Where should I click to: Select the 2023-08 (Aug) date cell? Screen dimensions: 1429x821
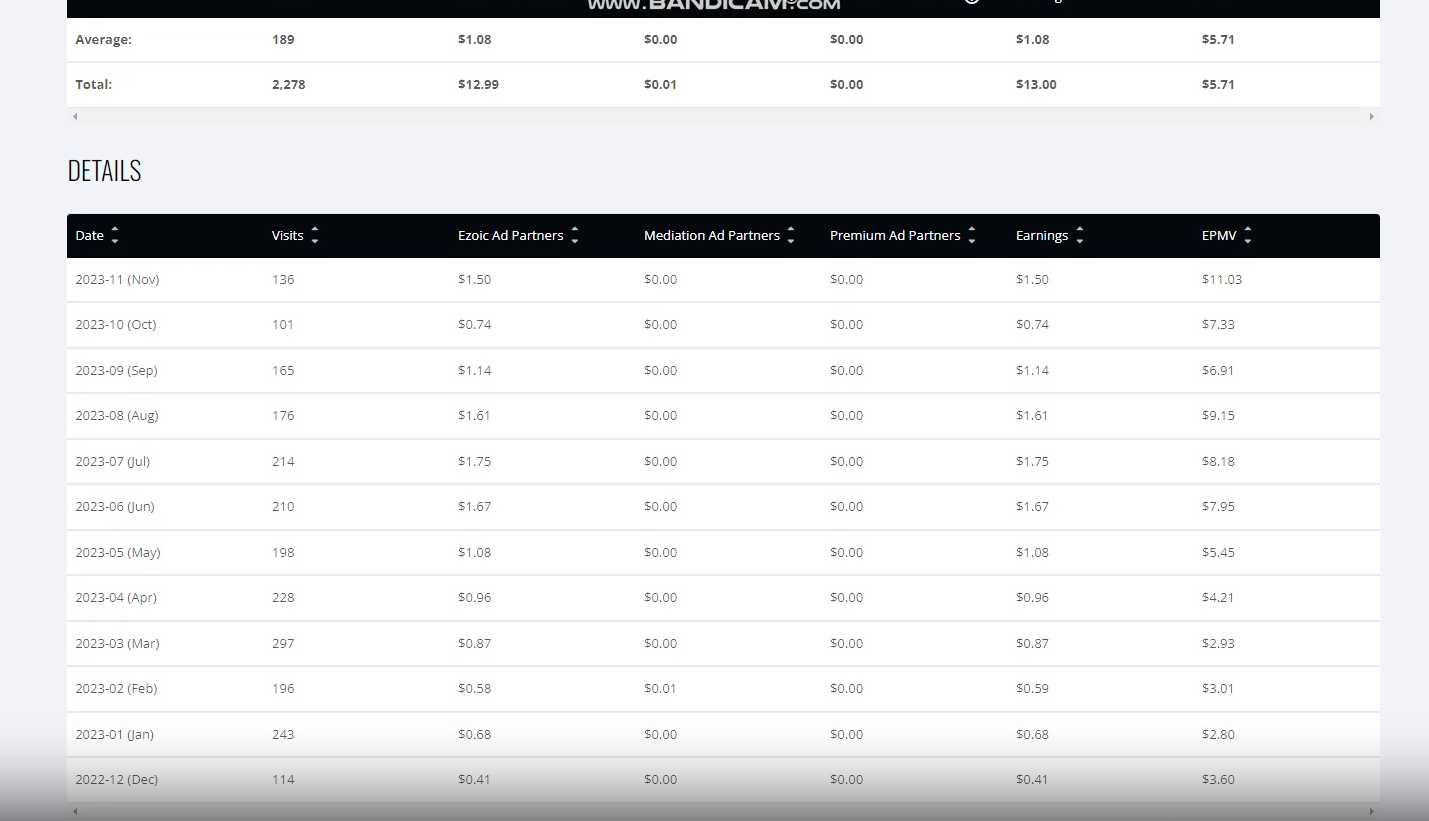[x=117, y=416]
